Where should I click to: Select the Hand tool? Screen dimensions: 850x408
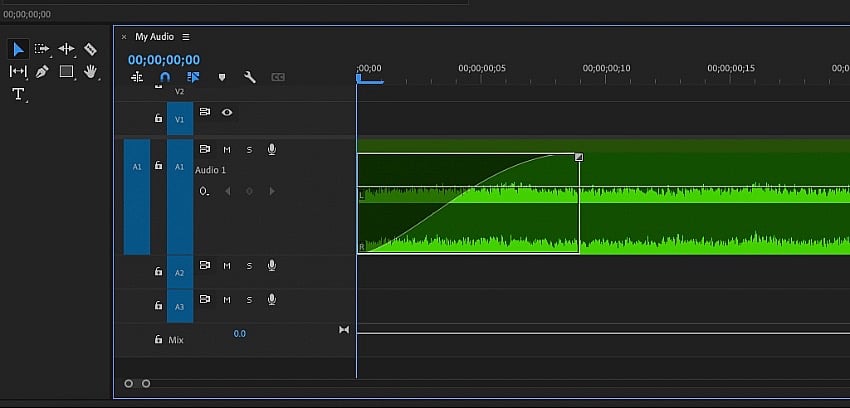point(90,71)
